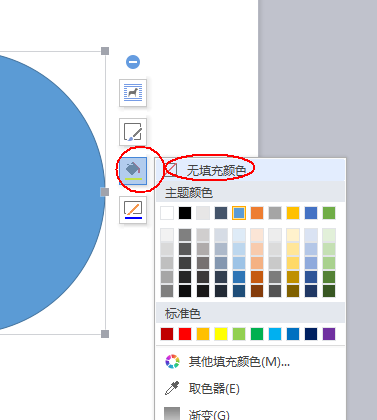
Task: Click the gradient preview icon beside 渐变
Action: click(x=172, y=414)
